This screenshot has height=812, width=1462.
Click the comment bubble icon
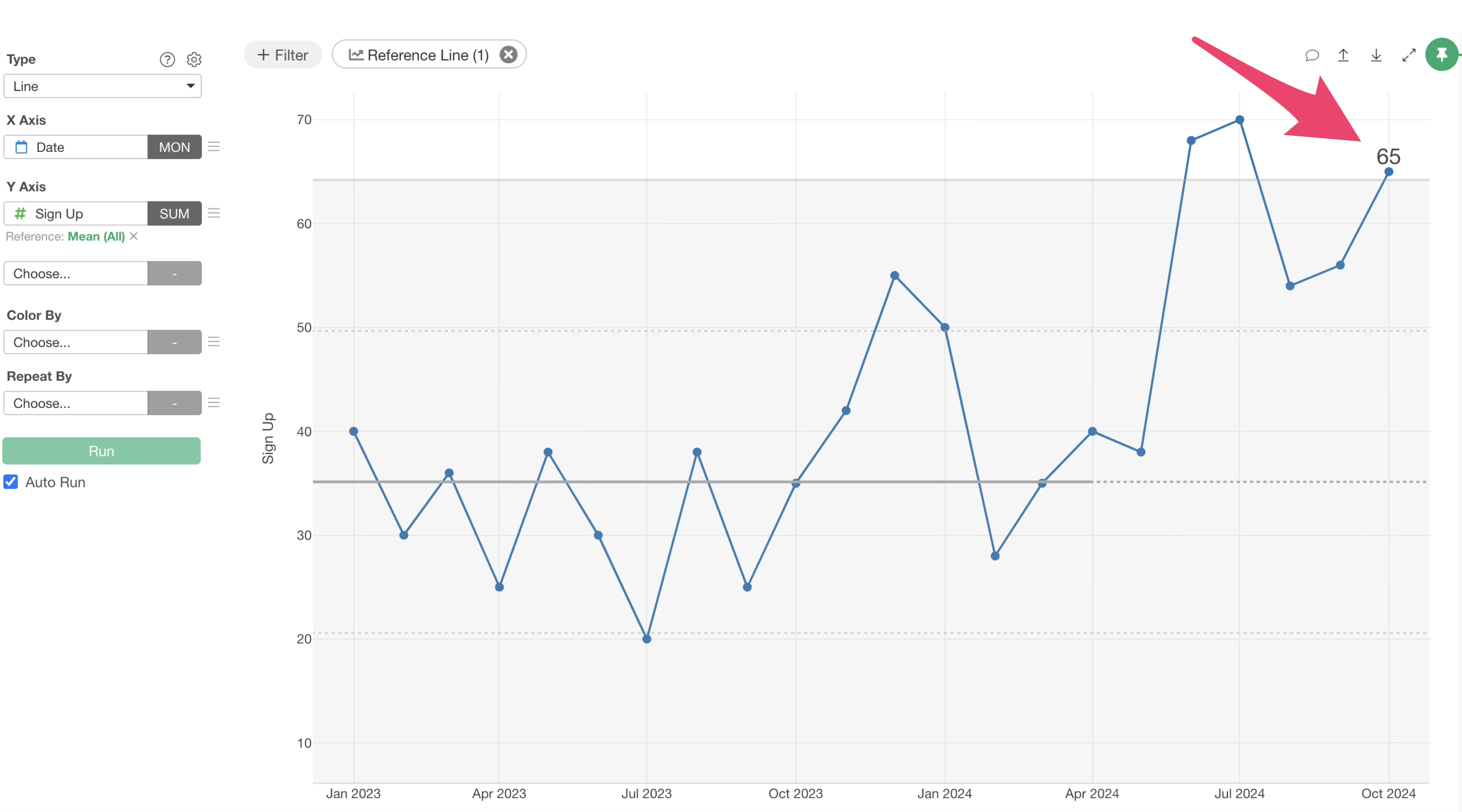pos(1312,55)
